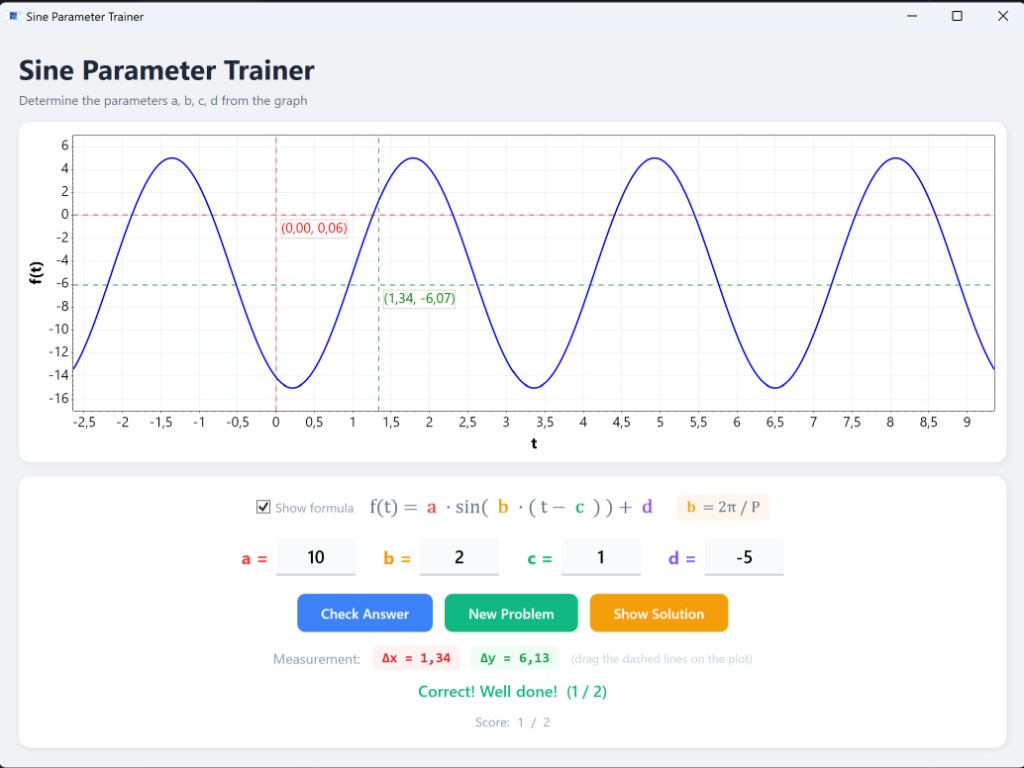Click the Sine Parameter Trainer title bar icon

[x=12, y=16]
